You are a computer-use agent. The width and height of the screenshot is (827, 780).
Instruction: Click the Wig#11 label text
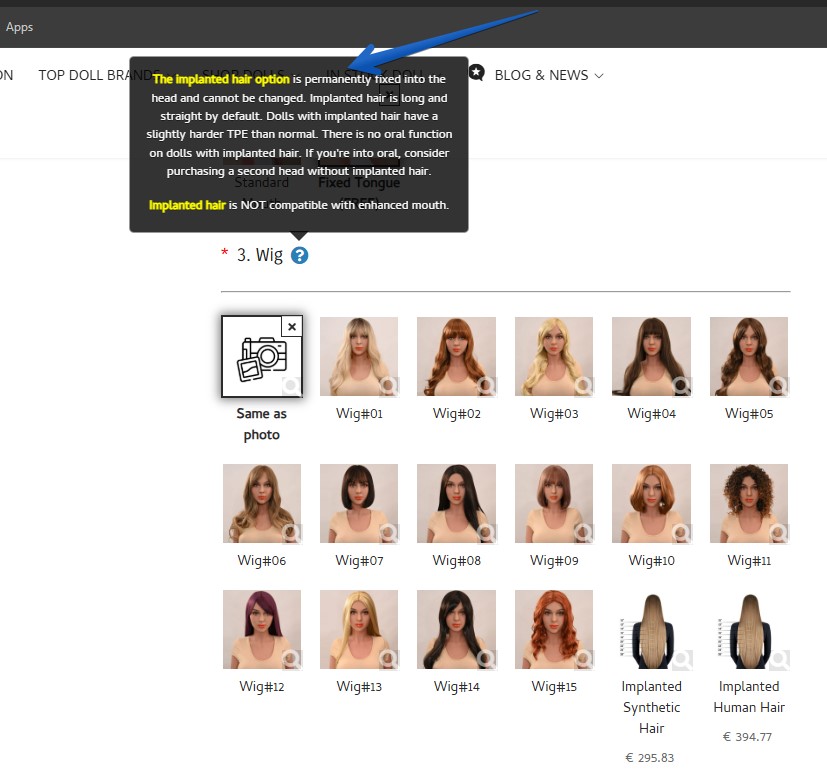[749, 561]
